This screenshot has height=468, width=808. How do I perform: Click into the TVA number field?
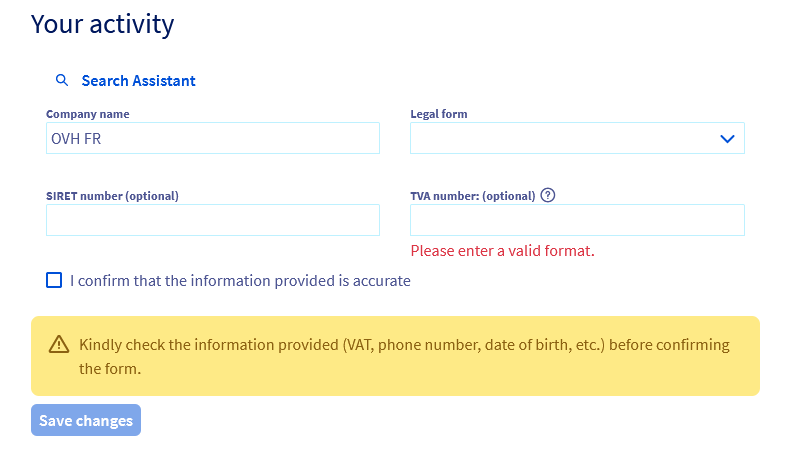tap(577, 220)
